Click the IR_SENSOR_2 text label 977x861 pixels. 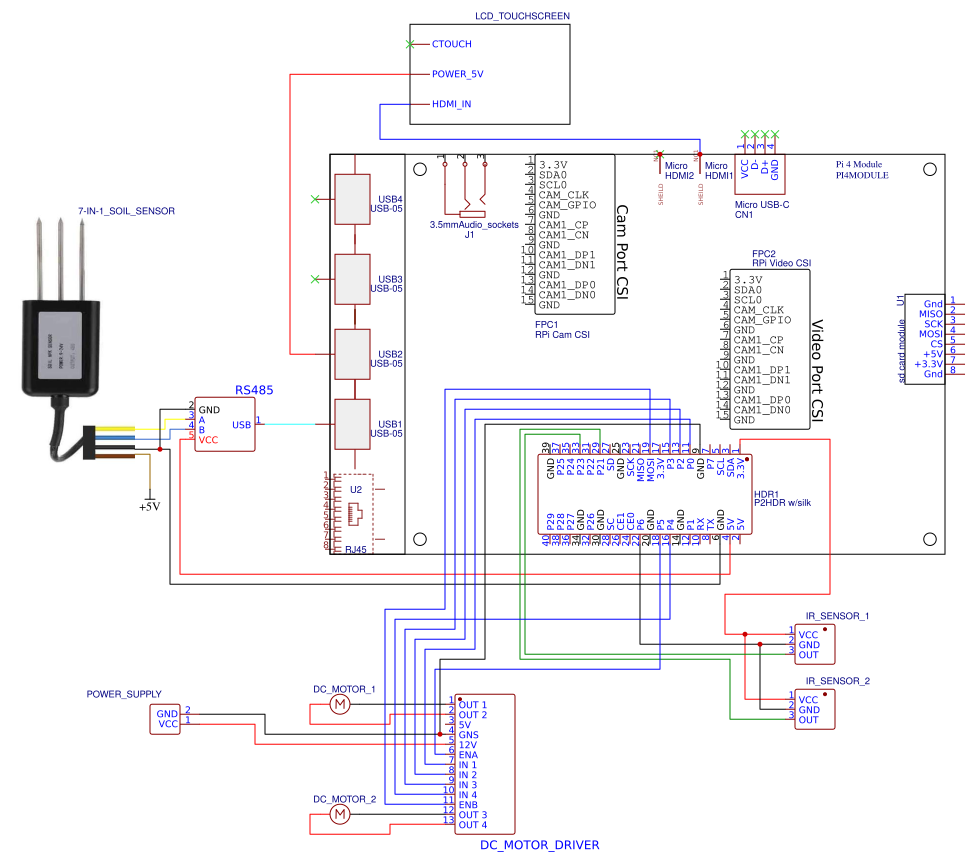(837, 681)
